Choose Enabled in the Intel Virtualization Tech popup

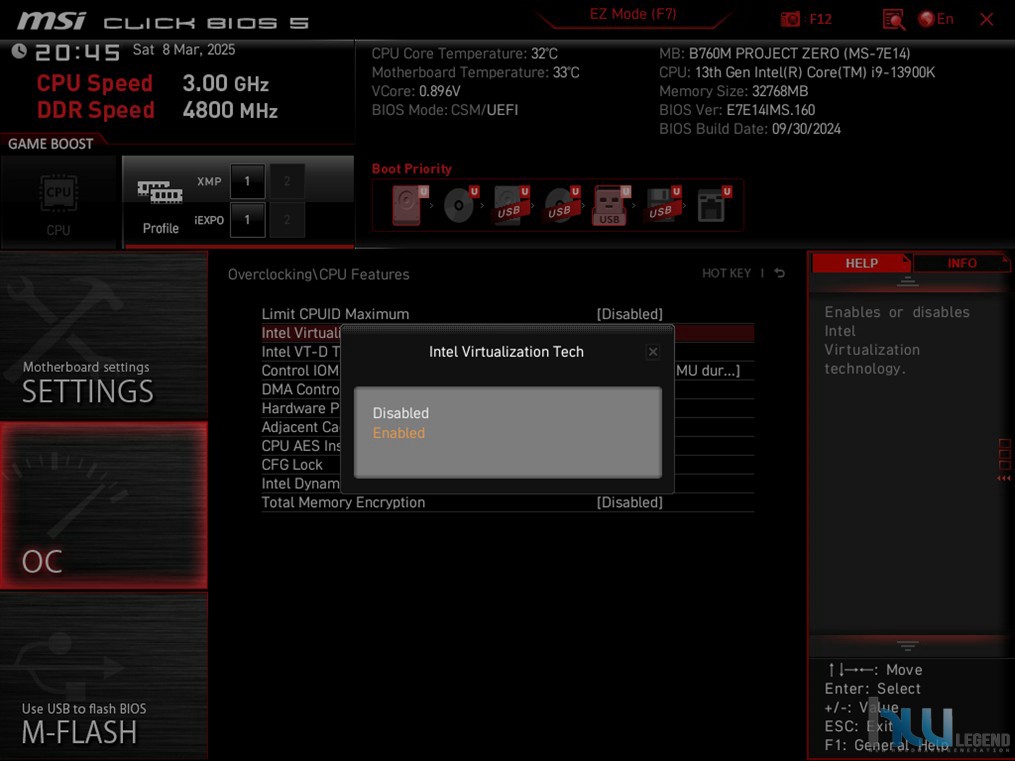pyautogui.click(x=399, y=433)
